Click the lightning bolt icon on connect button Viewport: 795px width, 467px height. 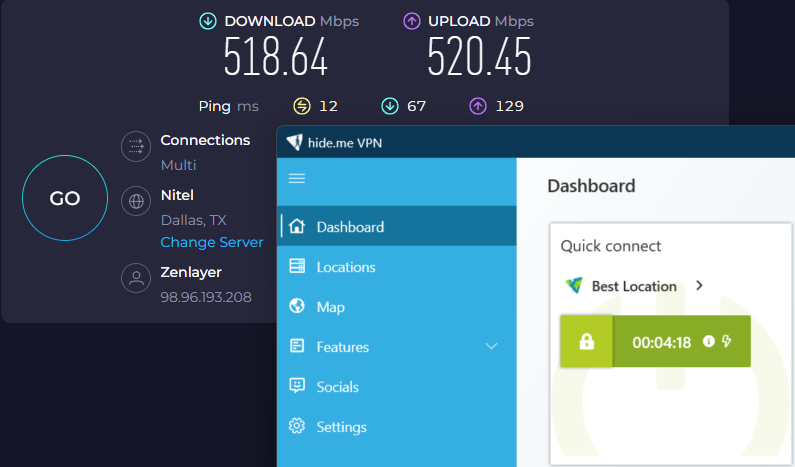coord(727,341)
